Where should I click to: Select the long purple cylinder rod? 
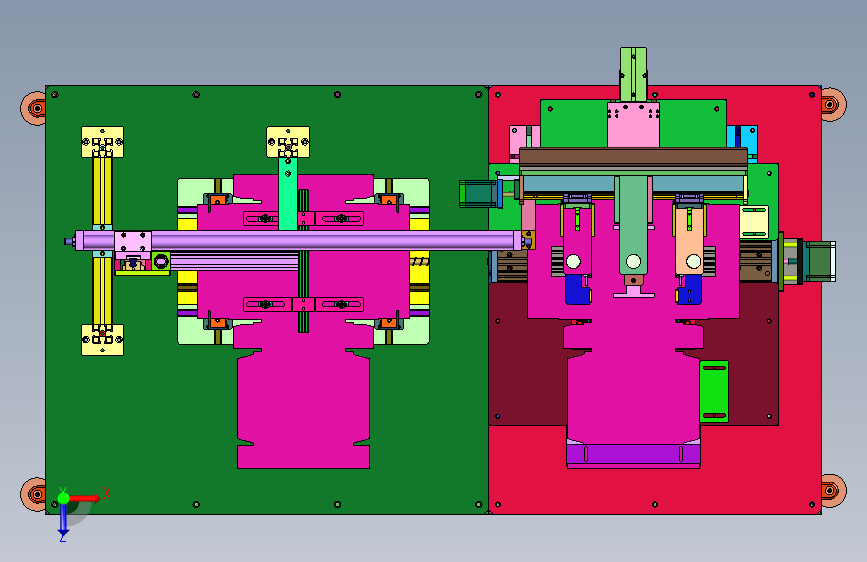pos(299,240)
